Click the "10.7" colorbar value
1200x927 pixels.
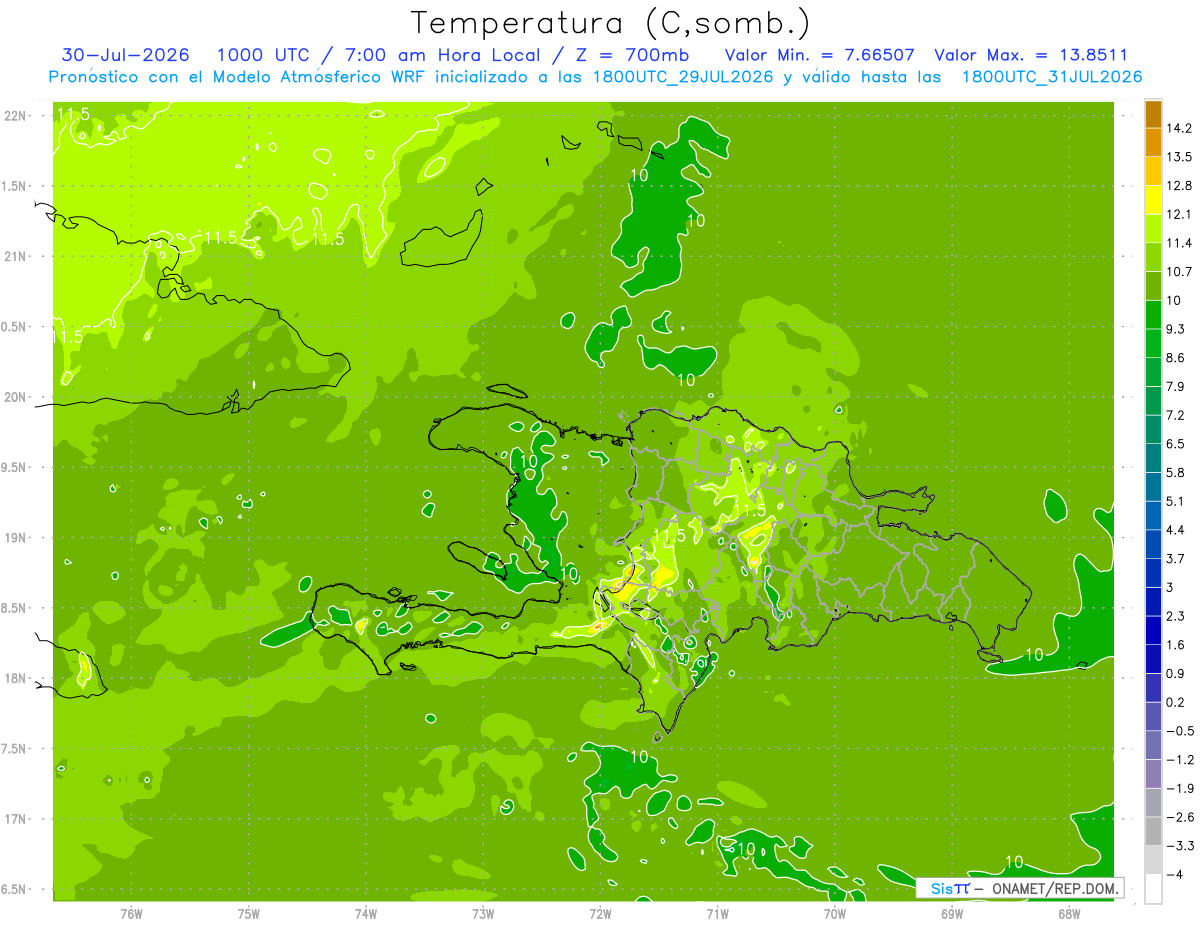click(1179, 272)
